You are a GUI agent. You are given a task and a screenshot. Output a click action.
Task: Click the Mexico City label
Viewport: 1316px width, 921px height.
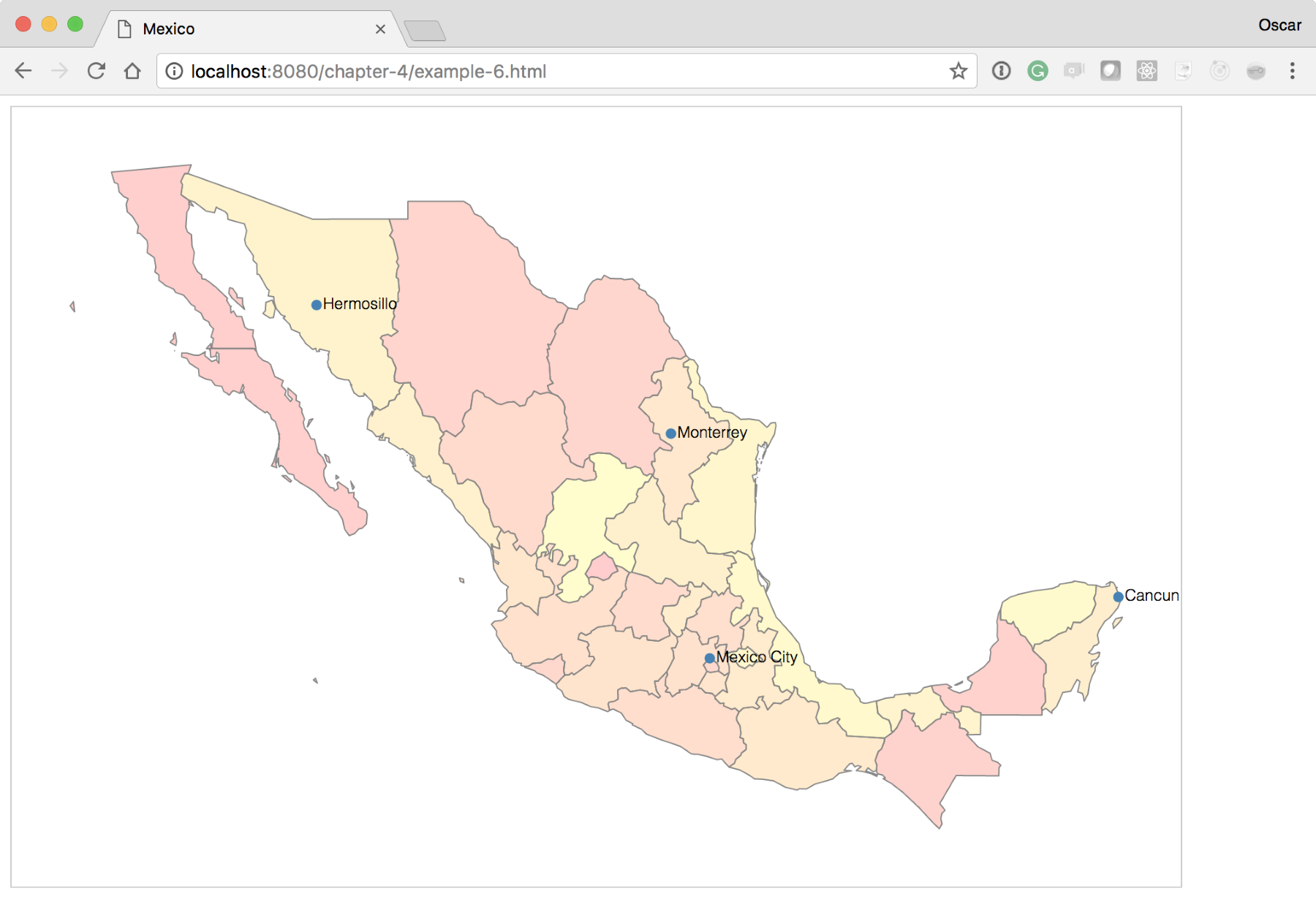(x=757, y=657)
